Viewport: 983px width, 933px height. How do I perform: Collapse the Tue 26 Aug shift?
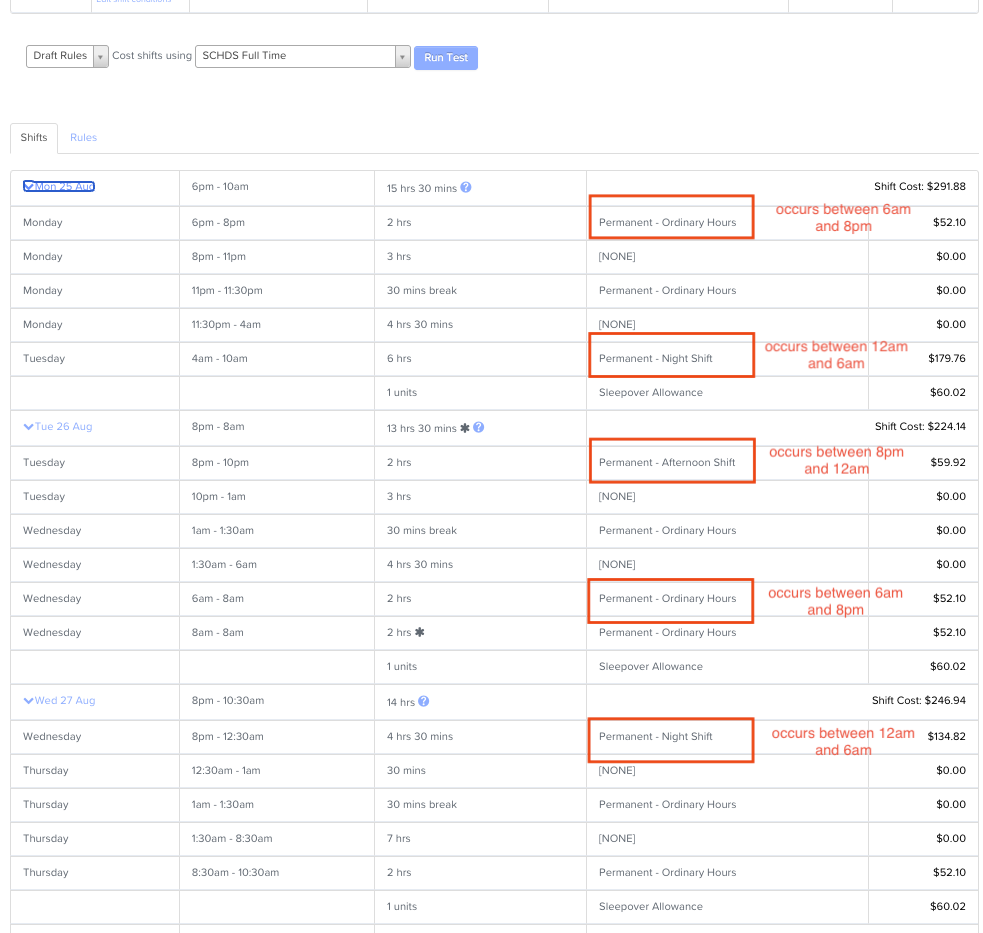[x=58, y=426]
